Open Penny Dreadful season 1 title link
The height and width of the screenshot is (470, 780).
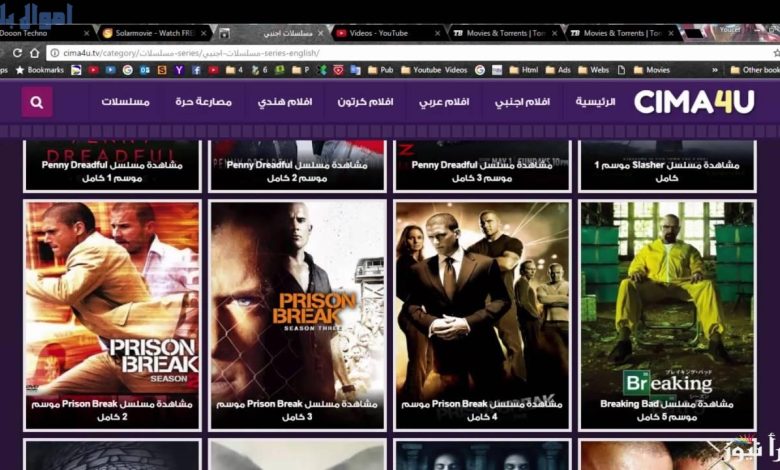pos(112,171)
